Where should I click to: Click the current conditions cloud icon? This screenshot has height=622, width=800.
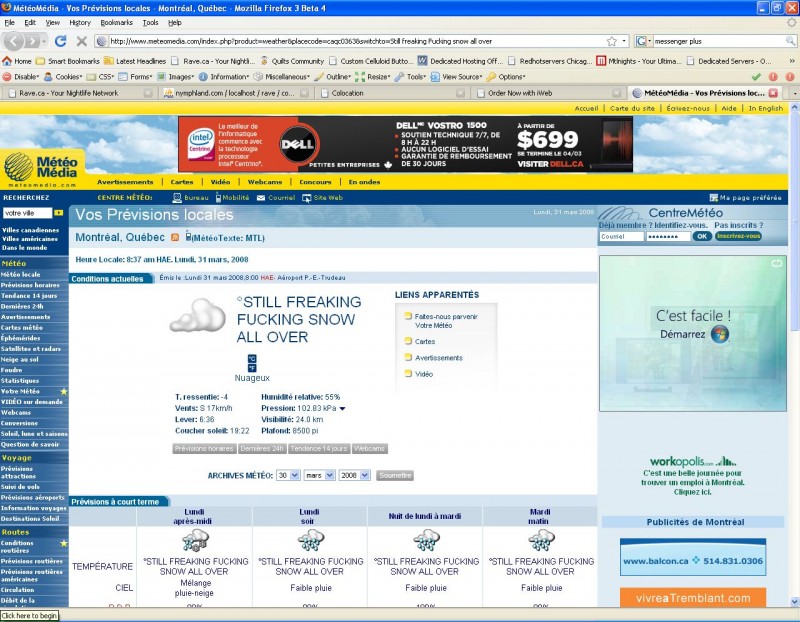point(197,316)
